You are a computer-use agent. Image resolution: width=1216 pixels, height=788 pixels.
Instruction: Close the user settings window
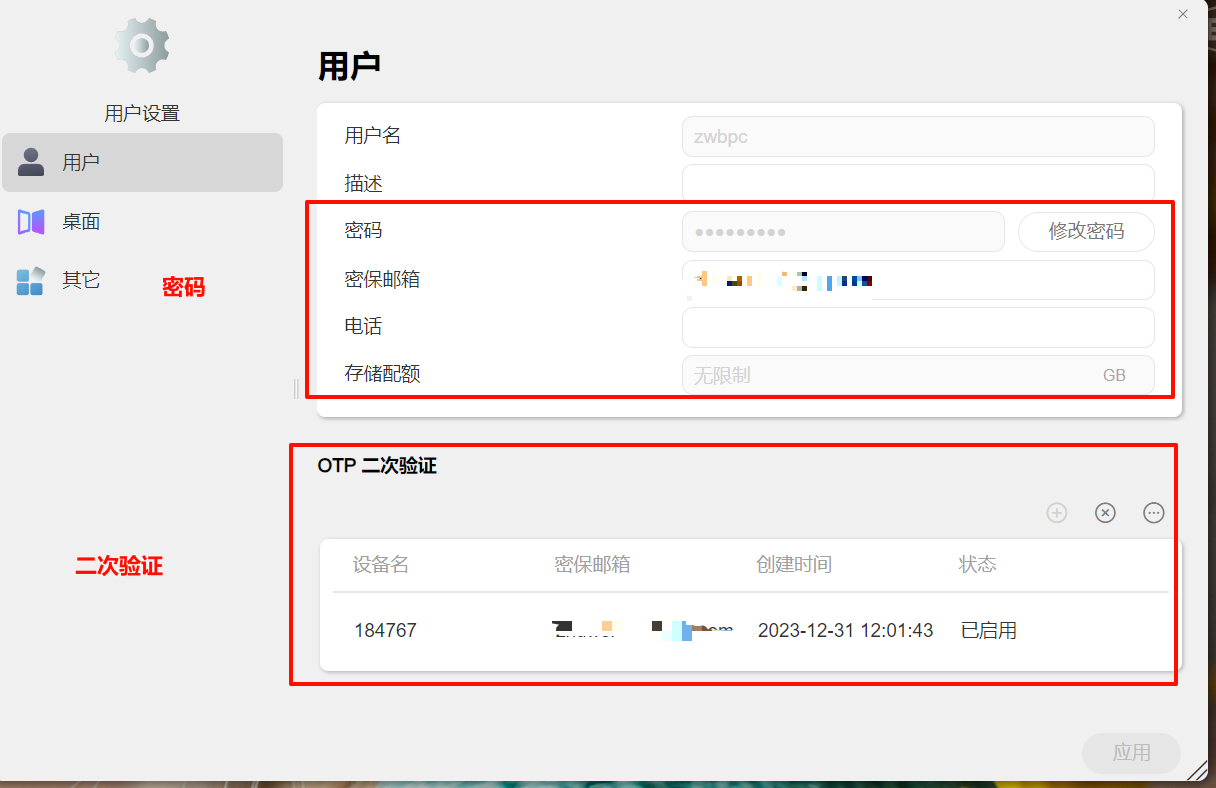point(1183,14)
